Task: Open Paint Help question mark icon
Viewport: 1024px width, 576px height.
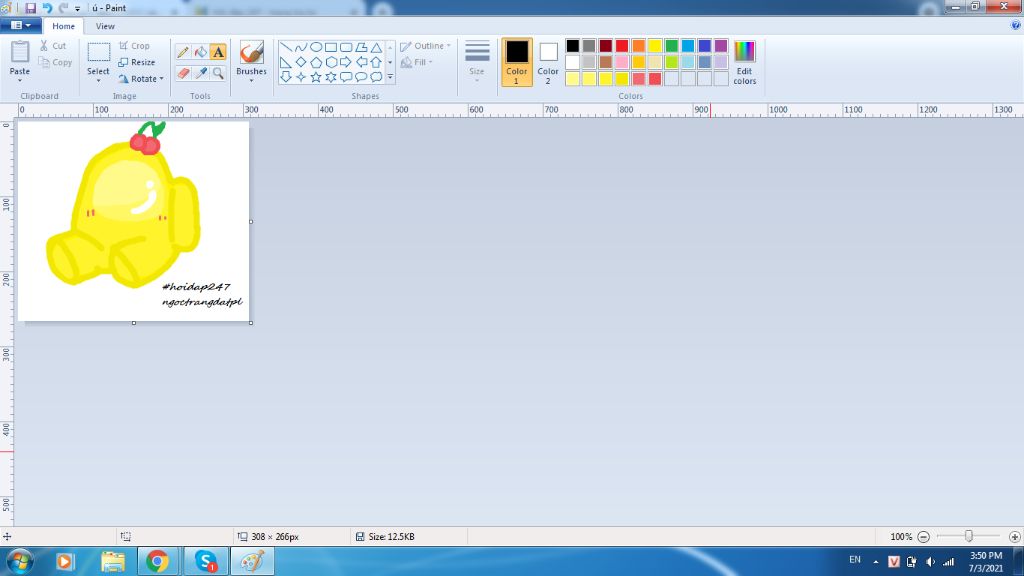Action: click(1016, 25)
